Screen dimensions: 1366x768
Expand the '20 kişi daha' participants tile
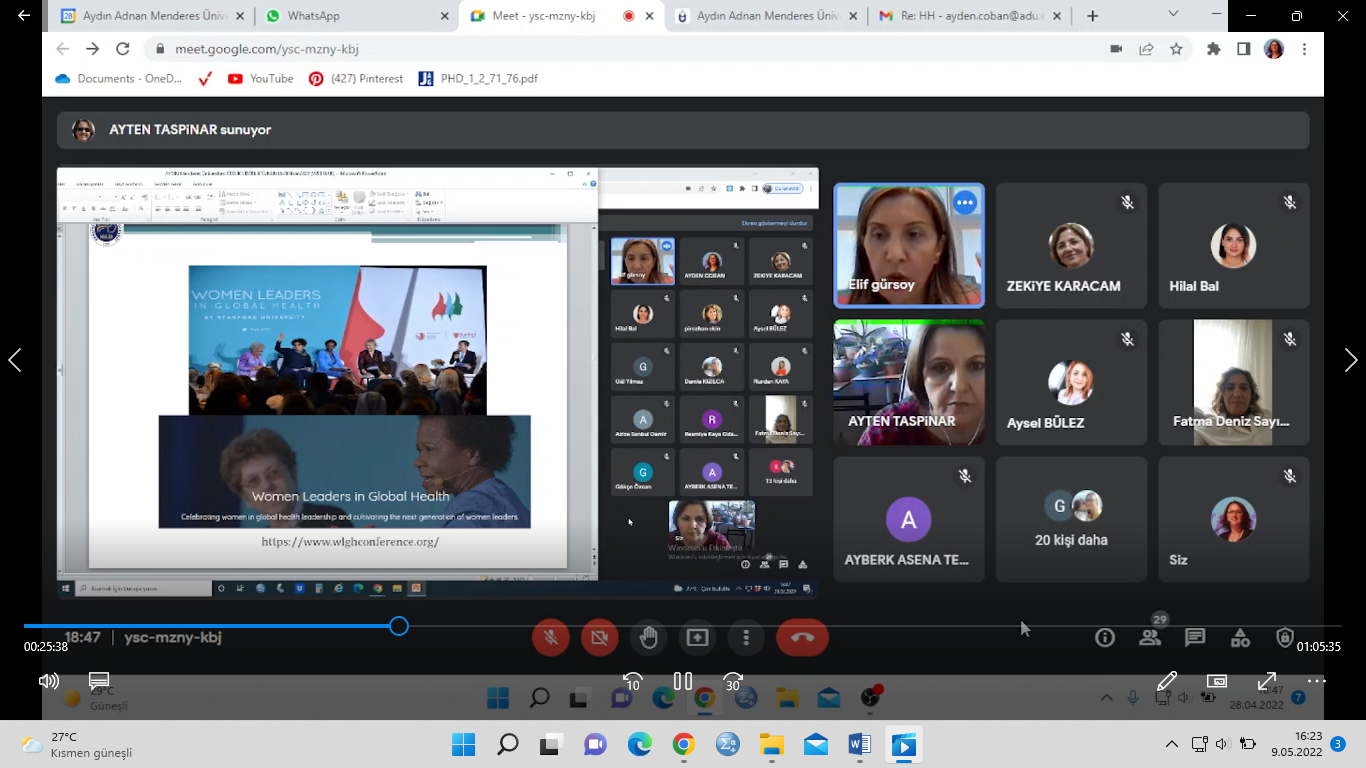(1071, 519)
